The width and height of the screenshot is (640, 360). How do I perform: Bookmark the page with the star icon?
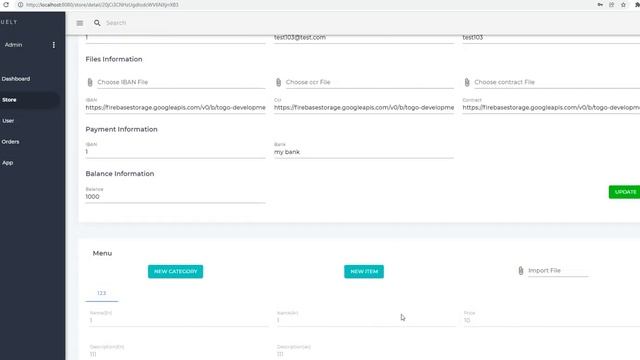pyautogui.click(x=623, y=4)
